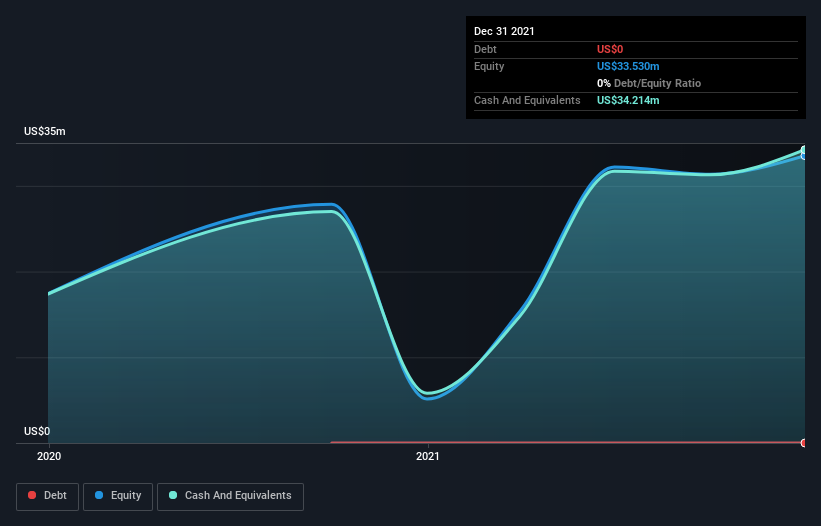Click Cash value US$34.214m in tooltip
This screenshot has width=821, height=526.
coord(628,100)
